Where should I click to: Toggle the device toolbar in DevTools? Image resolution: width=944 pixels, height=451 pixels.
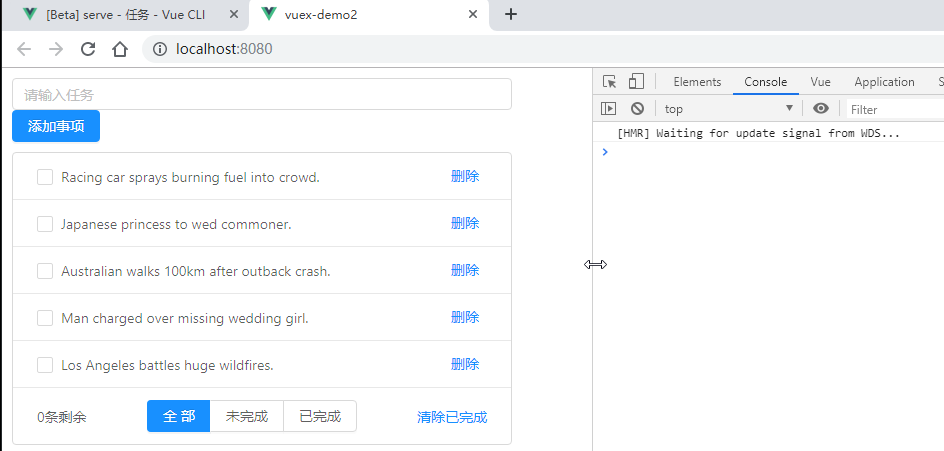pyautogui.click(x=636, y=82)
